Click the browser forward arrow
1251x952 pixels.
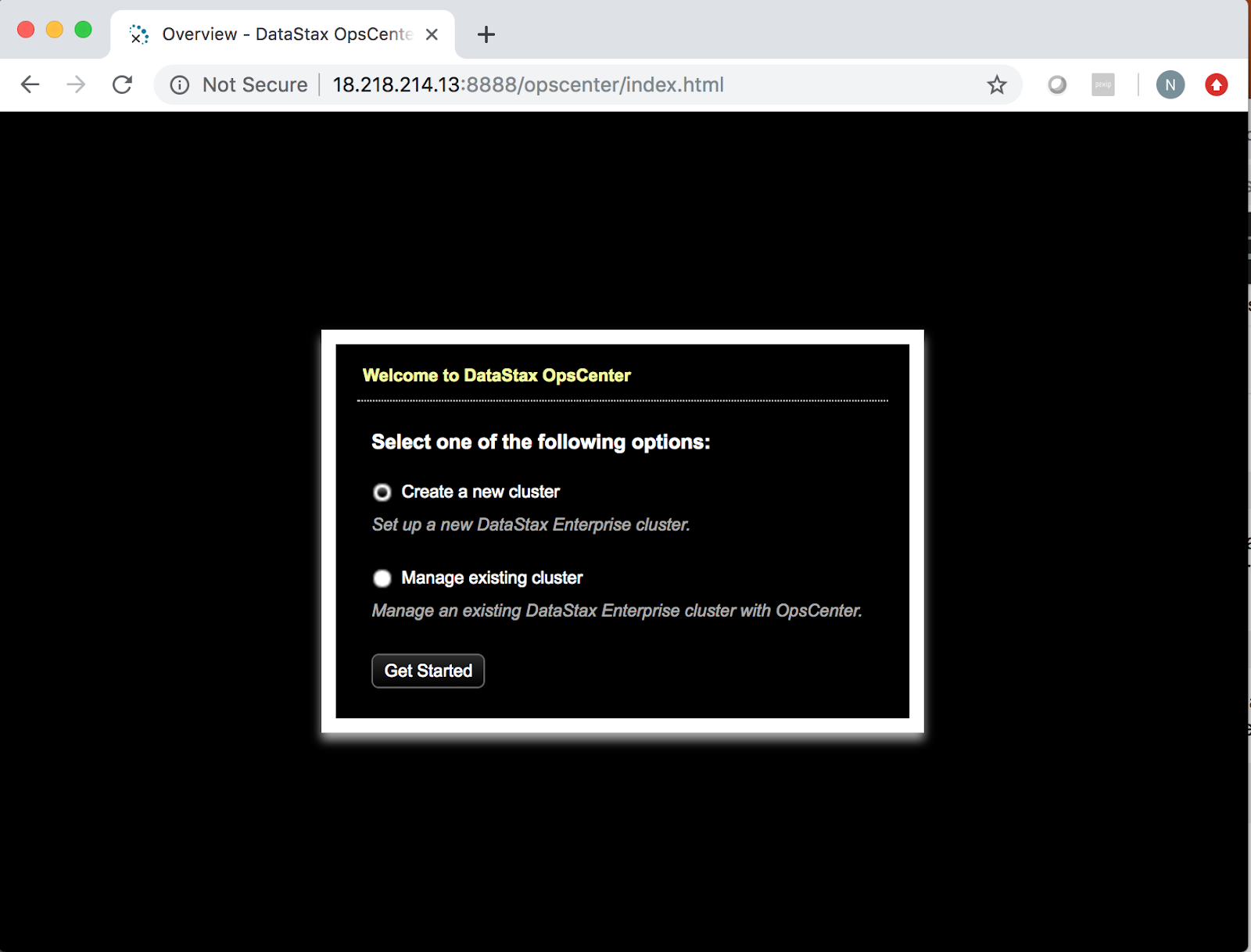tap(76, 84)
